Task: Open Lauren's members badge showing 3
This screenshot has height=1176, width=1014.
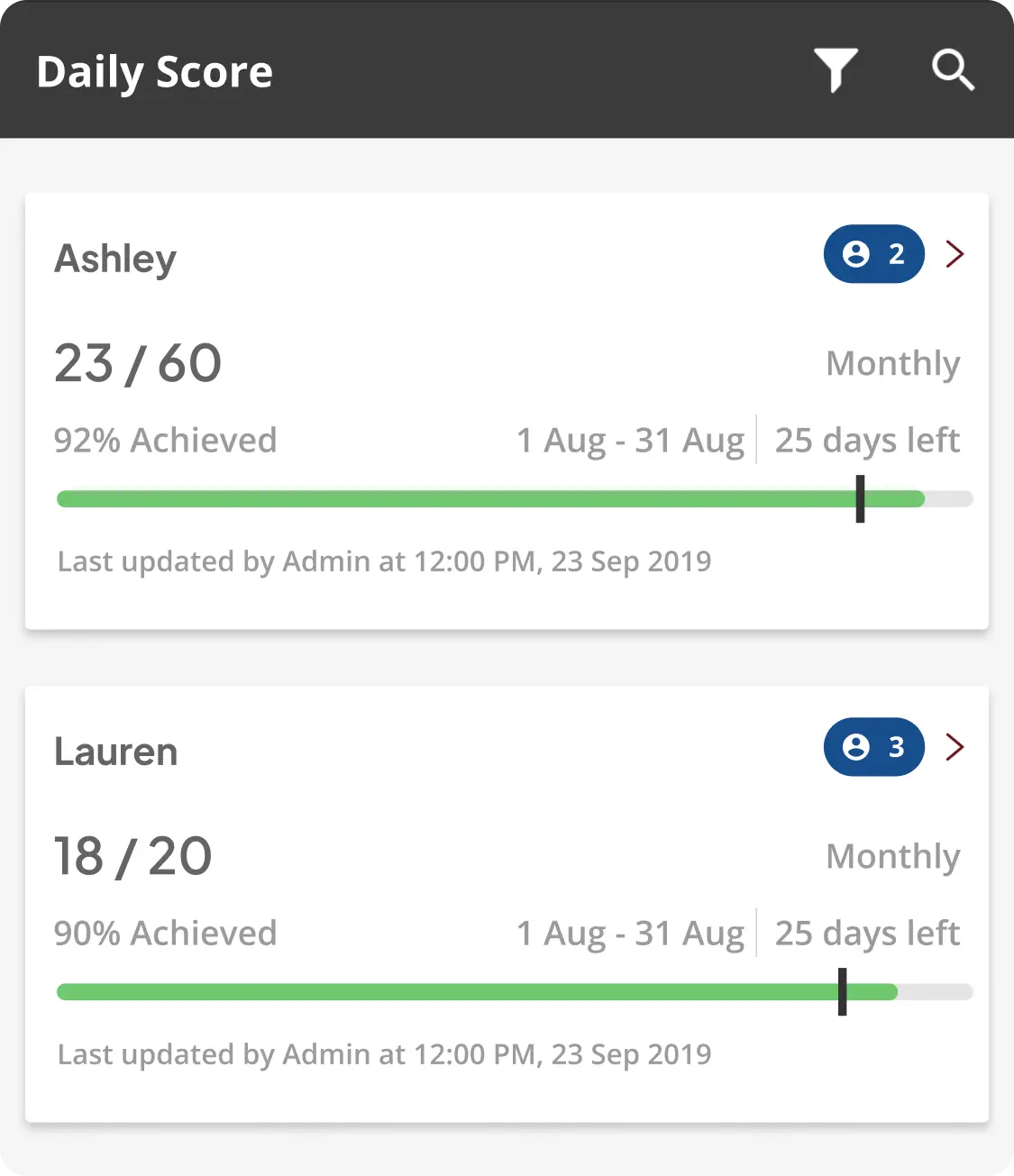Action: click(873, 747)
